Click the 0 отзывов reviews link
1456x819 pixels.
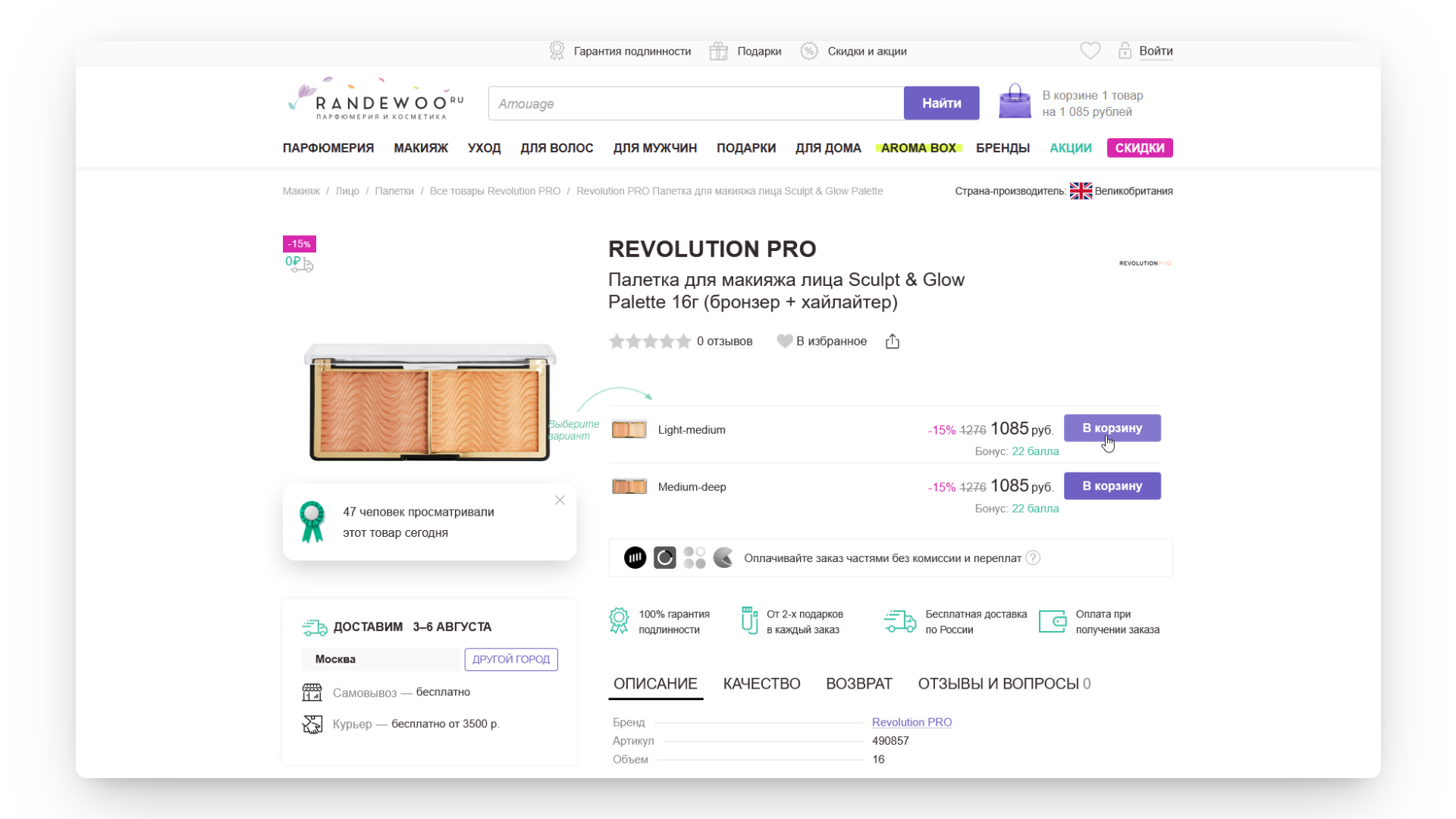pos(725,341)
